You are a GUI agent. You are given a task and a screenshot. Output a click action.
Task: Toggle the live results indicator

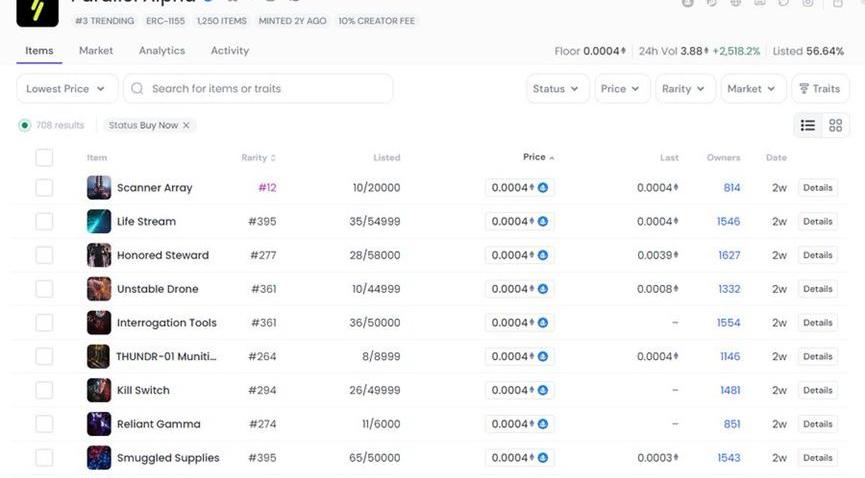point(25,125)
